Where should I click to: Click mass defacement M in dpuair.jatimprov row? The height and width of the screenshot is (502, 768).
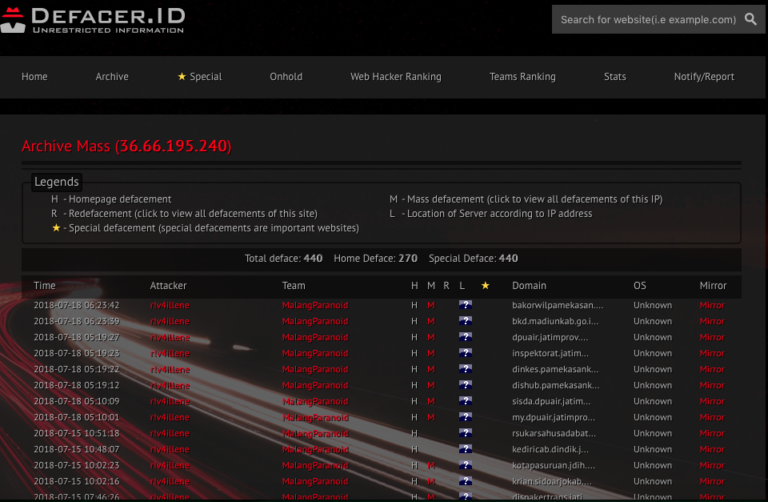[431, 337]
